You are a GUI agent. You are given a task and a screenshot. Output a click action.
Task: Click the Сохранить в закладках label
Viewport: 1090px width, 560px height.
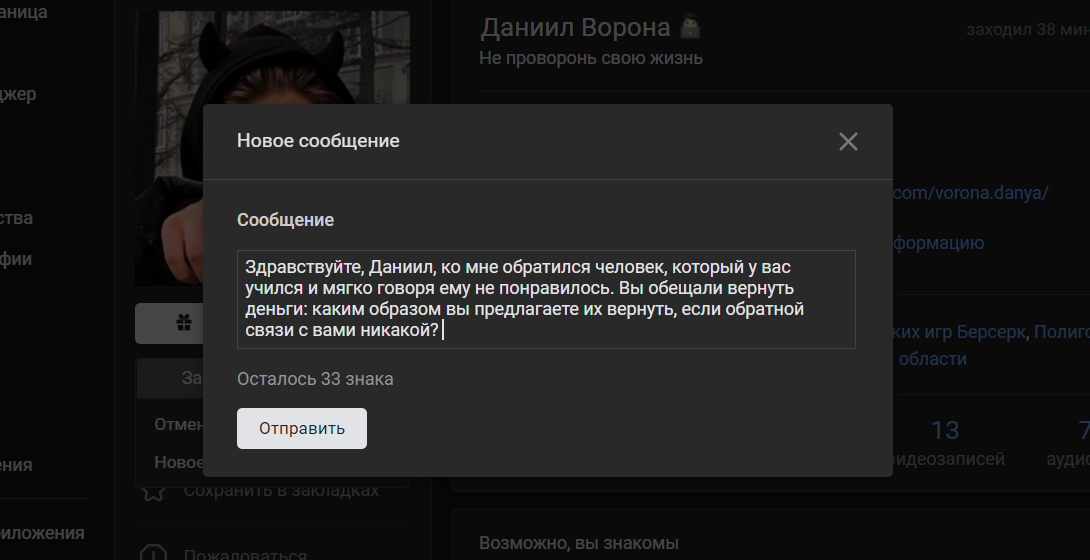[281, 491]
